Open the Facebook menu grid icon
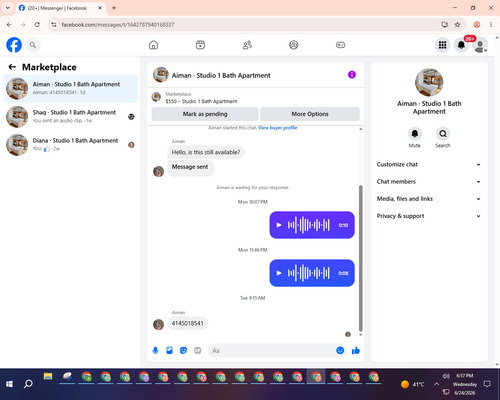The height and width of the screenshot is (400, 500). point(442,45)
